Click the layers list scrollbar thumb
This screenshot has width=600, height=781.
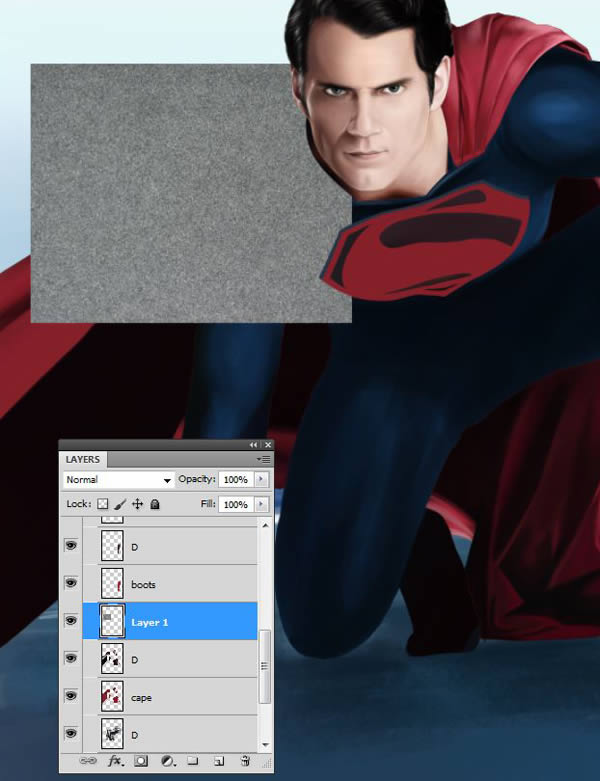pos(265,666)
